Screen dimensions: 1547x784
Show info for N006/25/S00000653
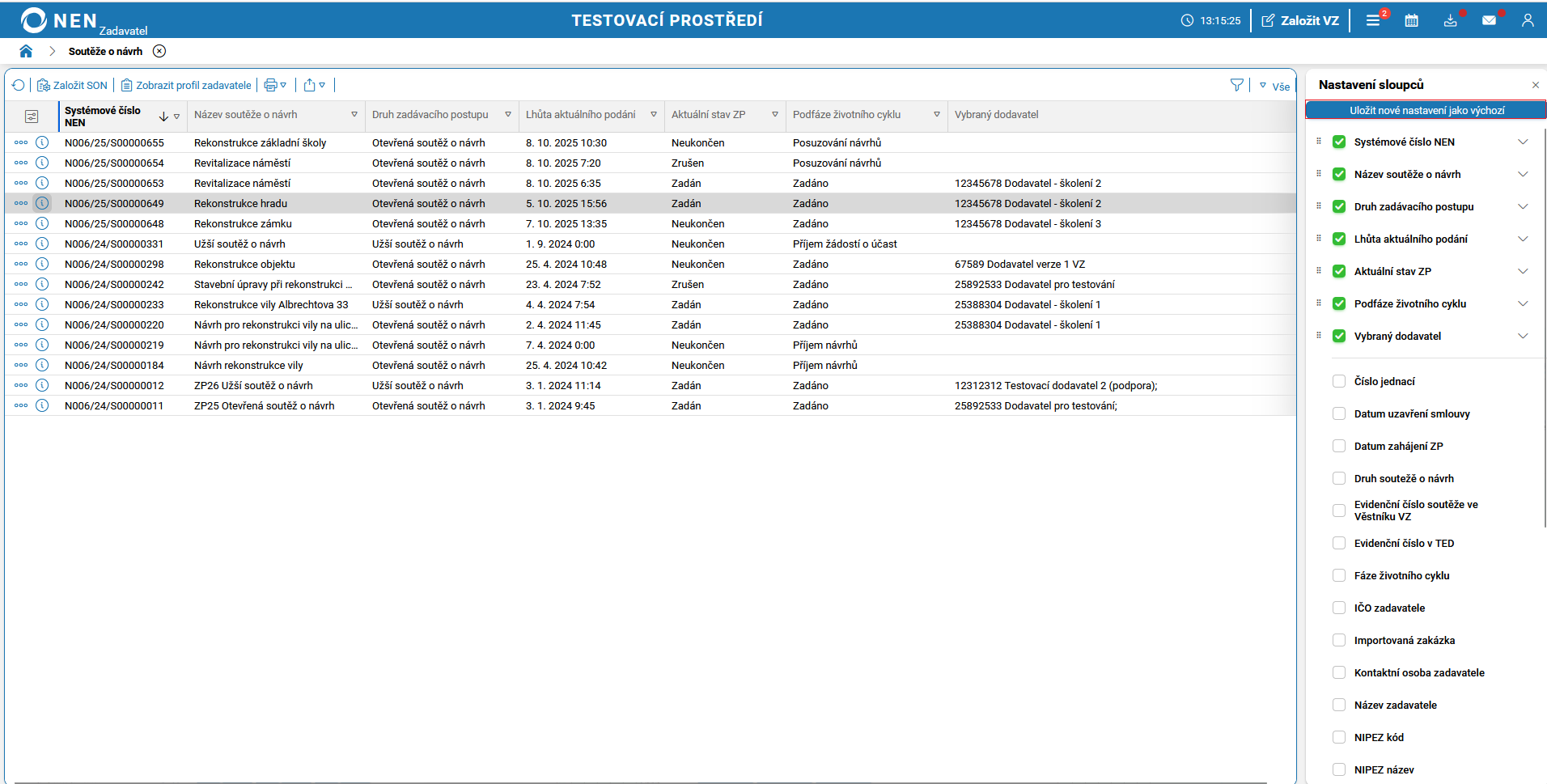pos(42,183)
